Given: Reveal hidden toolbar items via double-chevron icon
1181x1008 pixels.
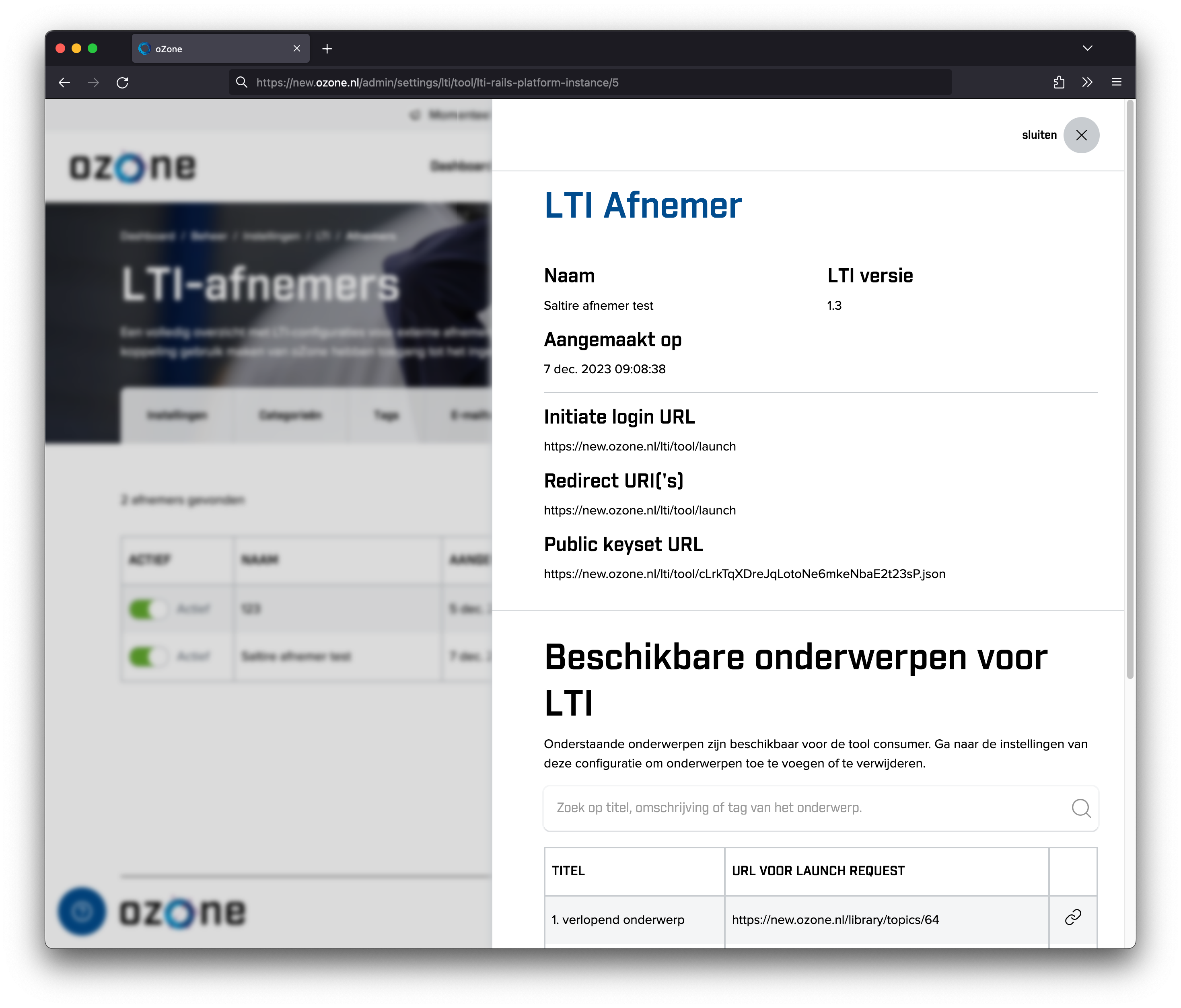Looking at the screenshot, I should 1088,82.
